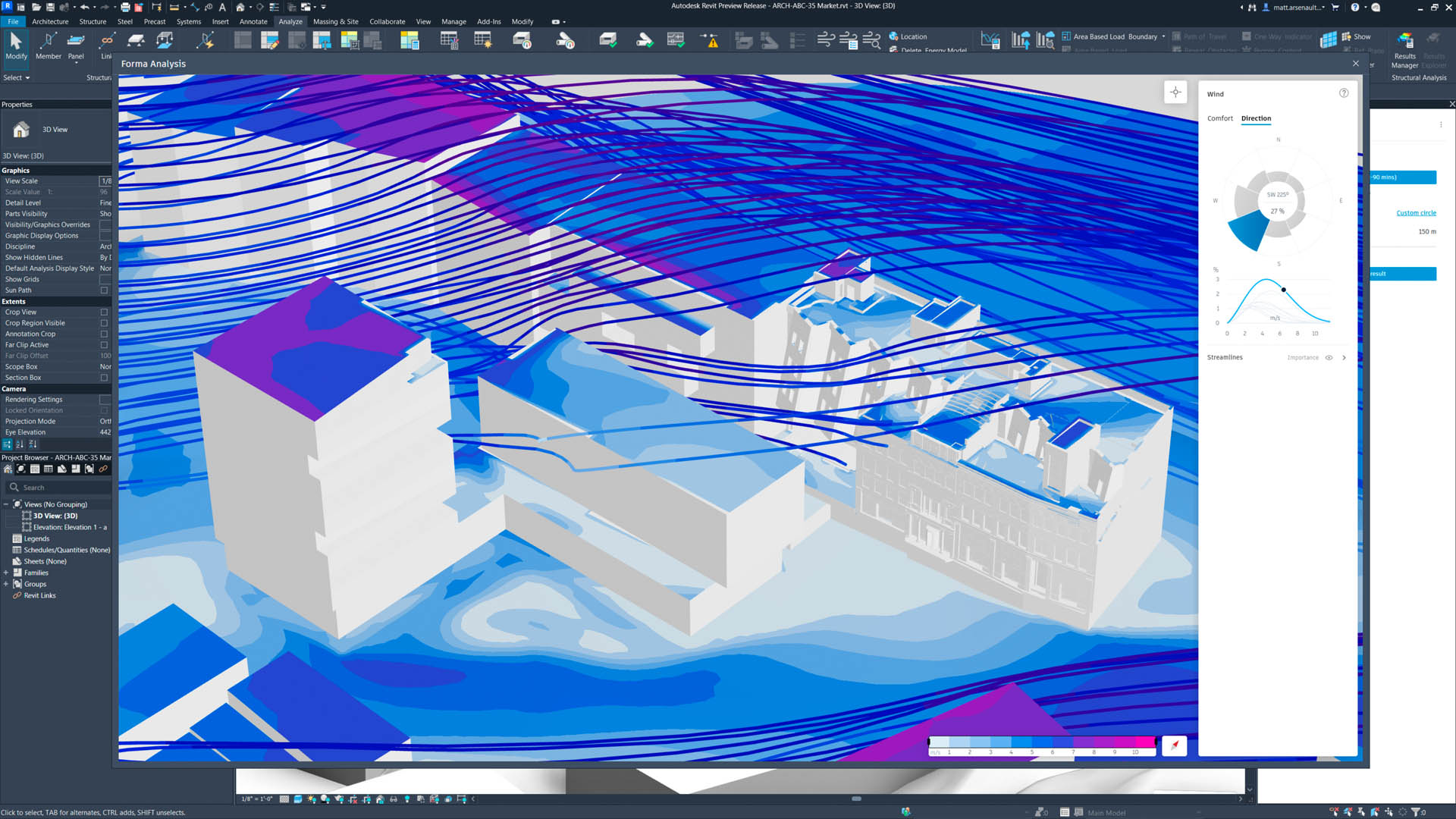Screen dimensions: 1456x819
Task: Click the Custom circle link
Action: (x=1417, y=213)
